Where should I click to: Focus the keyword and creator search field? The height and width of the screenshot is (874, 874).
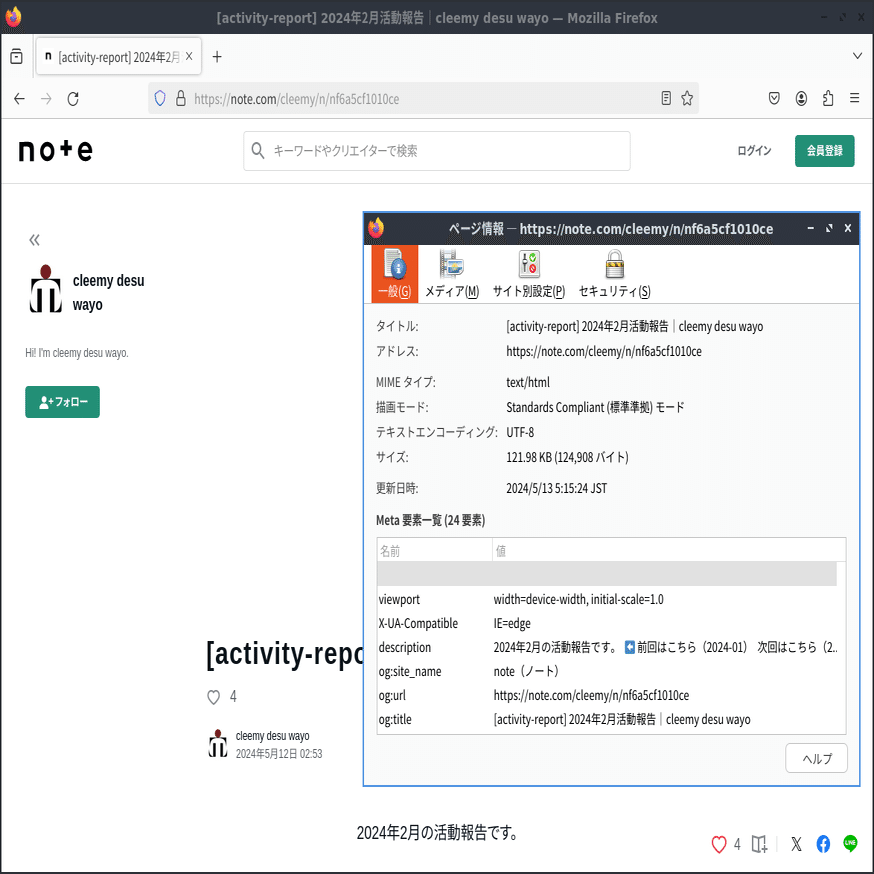(x=436, y=150)
